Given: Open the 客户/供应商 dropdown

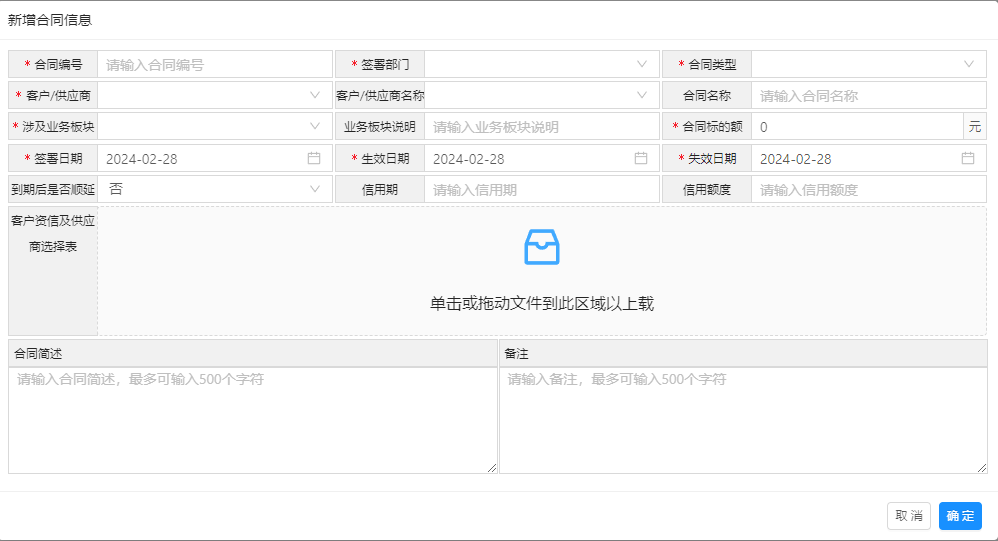Looking at the screenshot, I should click(x=214, y=95).
